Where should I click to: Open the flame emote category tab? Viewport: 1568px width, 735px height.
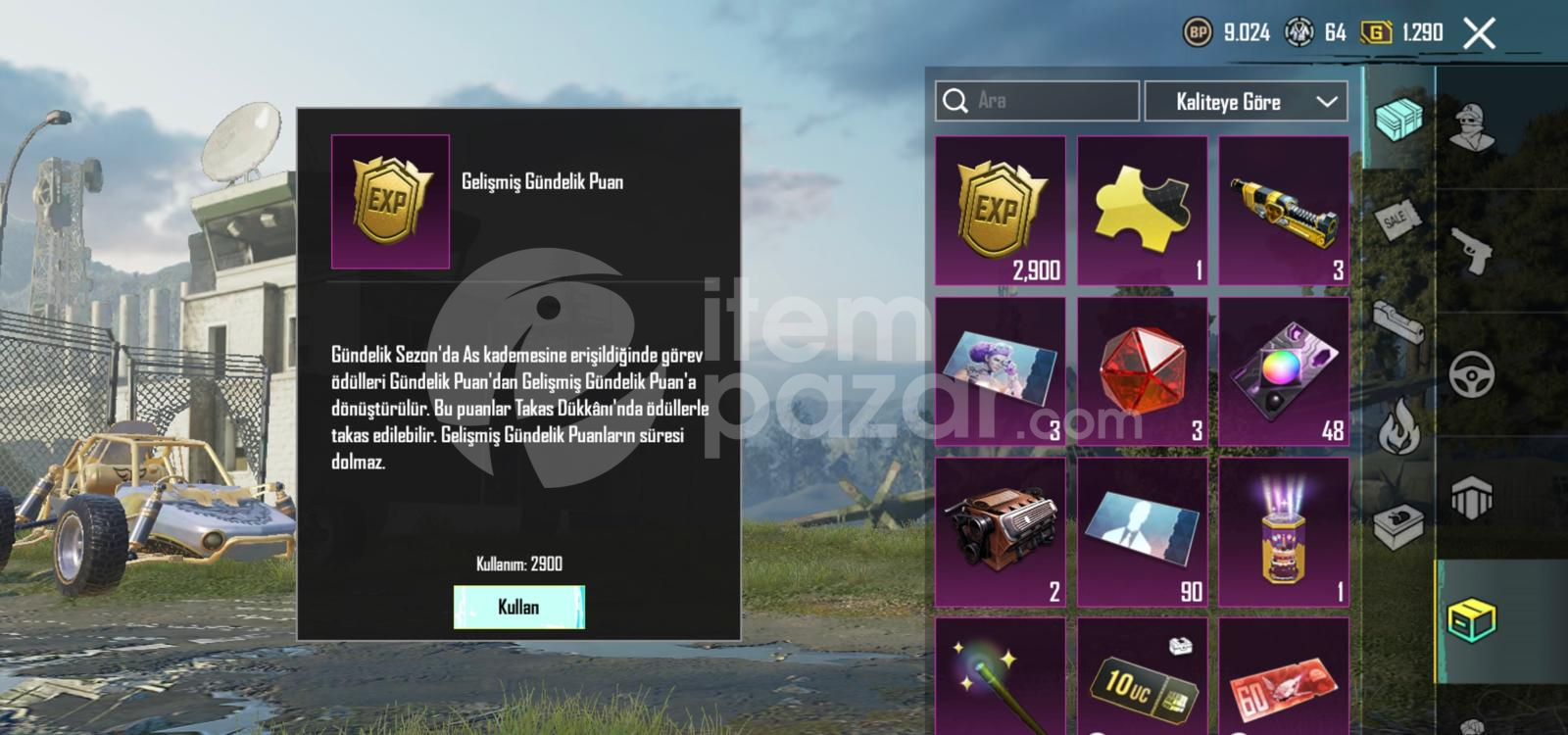point(1399,427)
